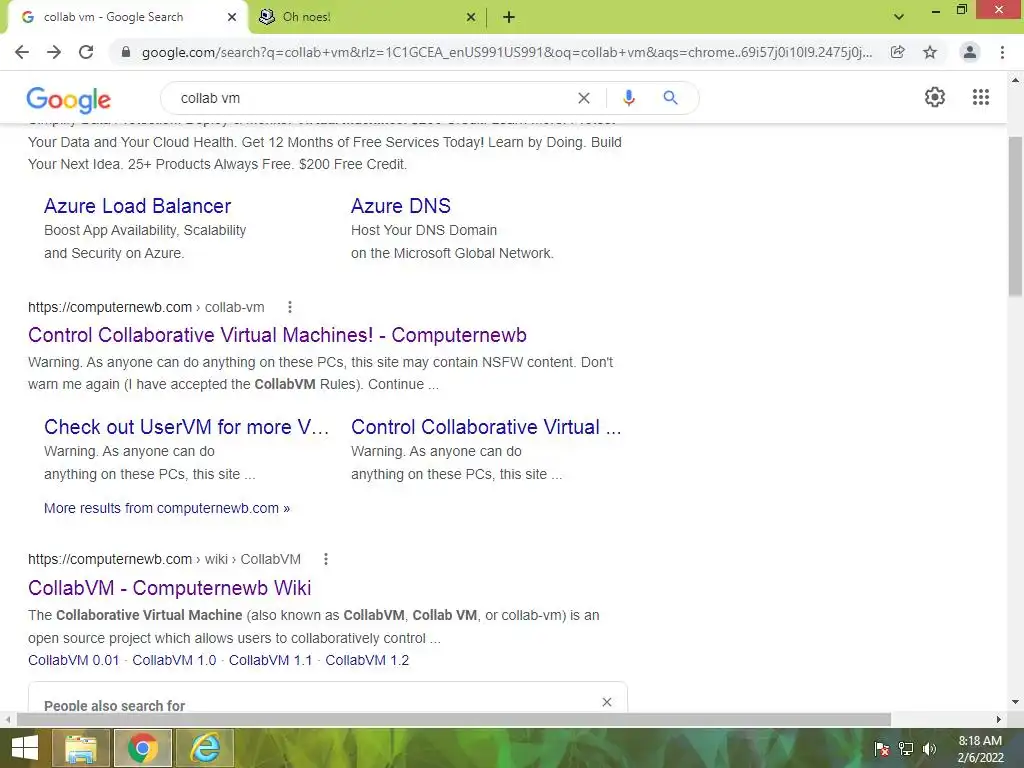Open the tab search dropdown arrow
This screenshot has height=768, width=1024.
click(899, 18)
